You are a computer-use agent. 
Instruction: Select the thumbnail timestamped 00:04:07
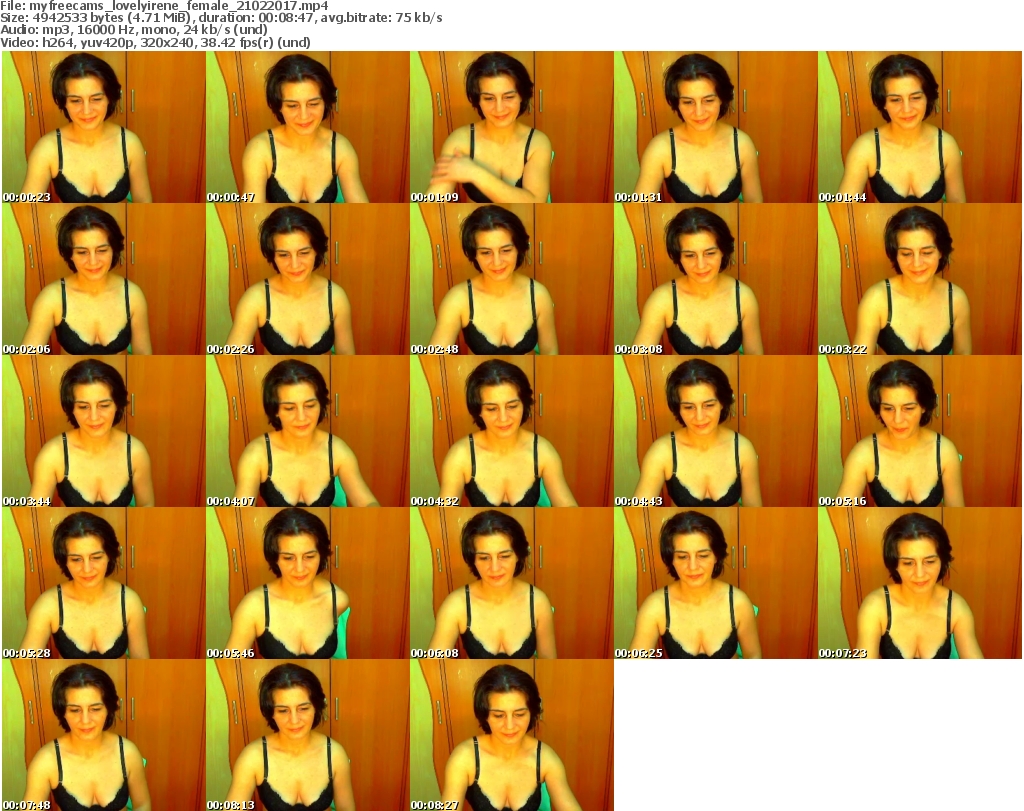[x=308, y=431]
